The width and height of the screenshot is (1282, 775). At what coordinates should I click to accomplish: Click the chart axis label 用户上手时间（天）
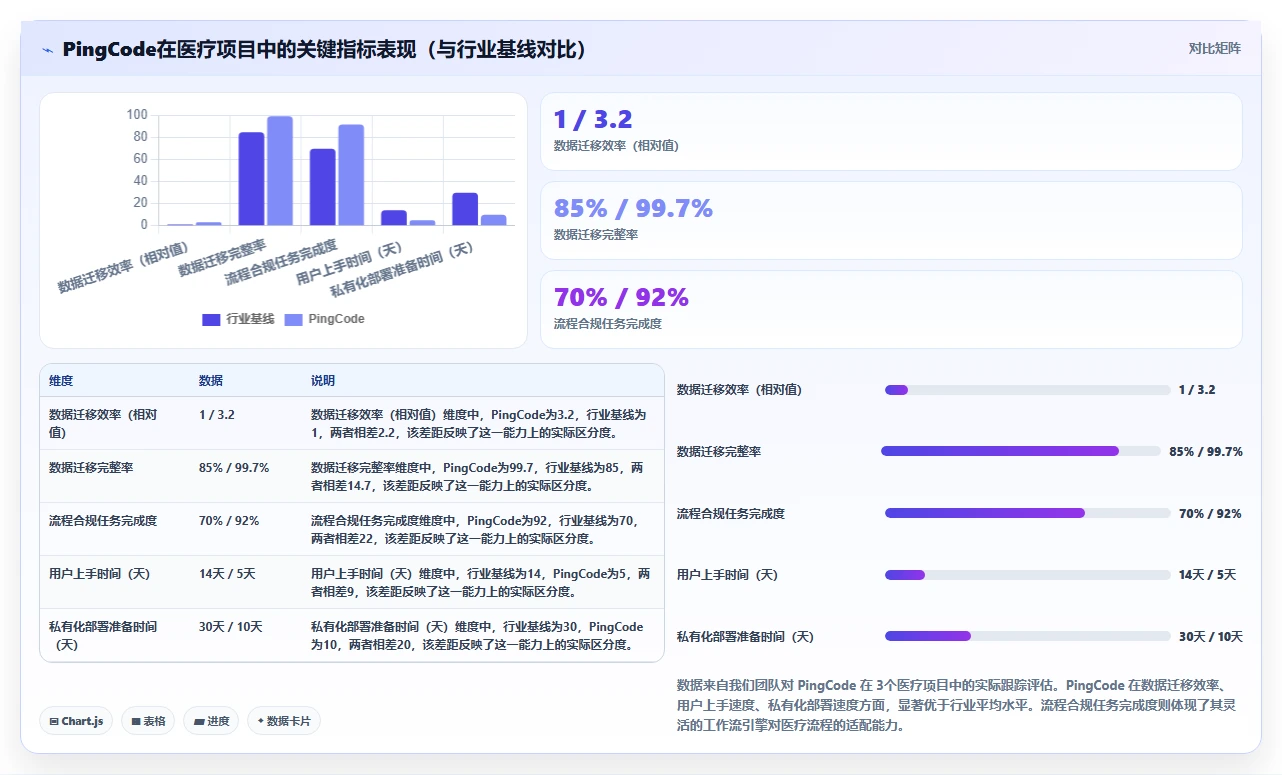pyautogui.click(x=352, y=263)
